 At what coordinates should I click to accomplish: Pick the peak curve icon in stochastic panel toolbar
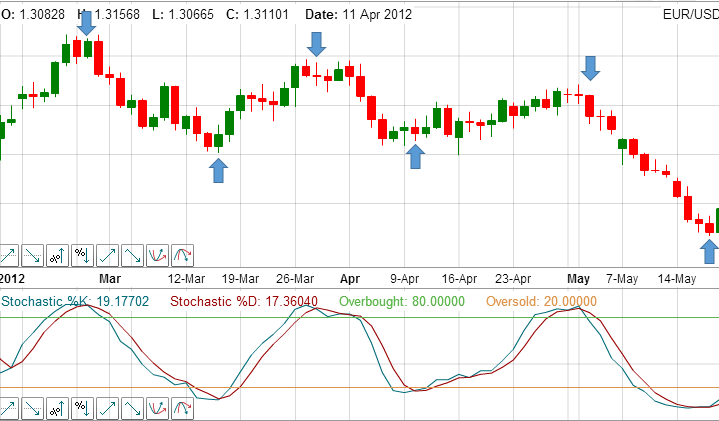click(182, 408)
